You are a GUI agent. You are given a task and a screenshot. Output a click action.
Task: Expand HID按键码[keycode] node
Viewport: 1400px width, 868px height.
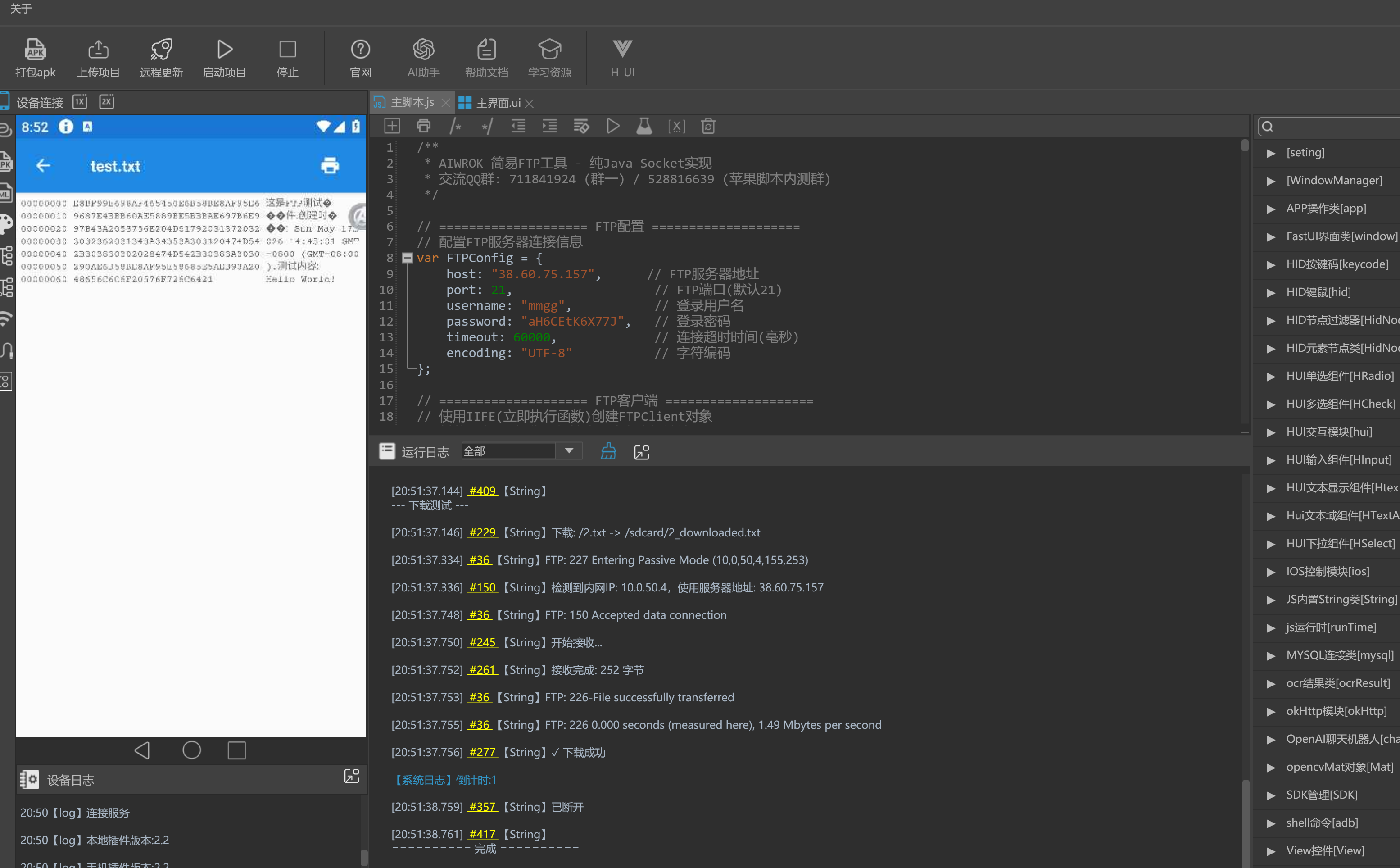coord(1271,265)
